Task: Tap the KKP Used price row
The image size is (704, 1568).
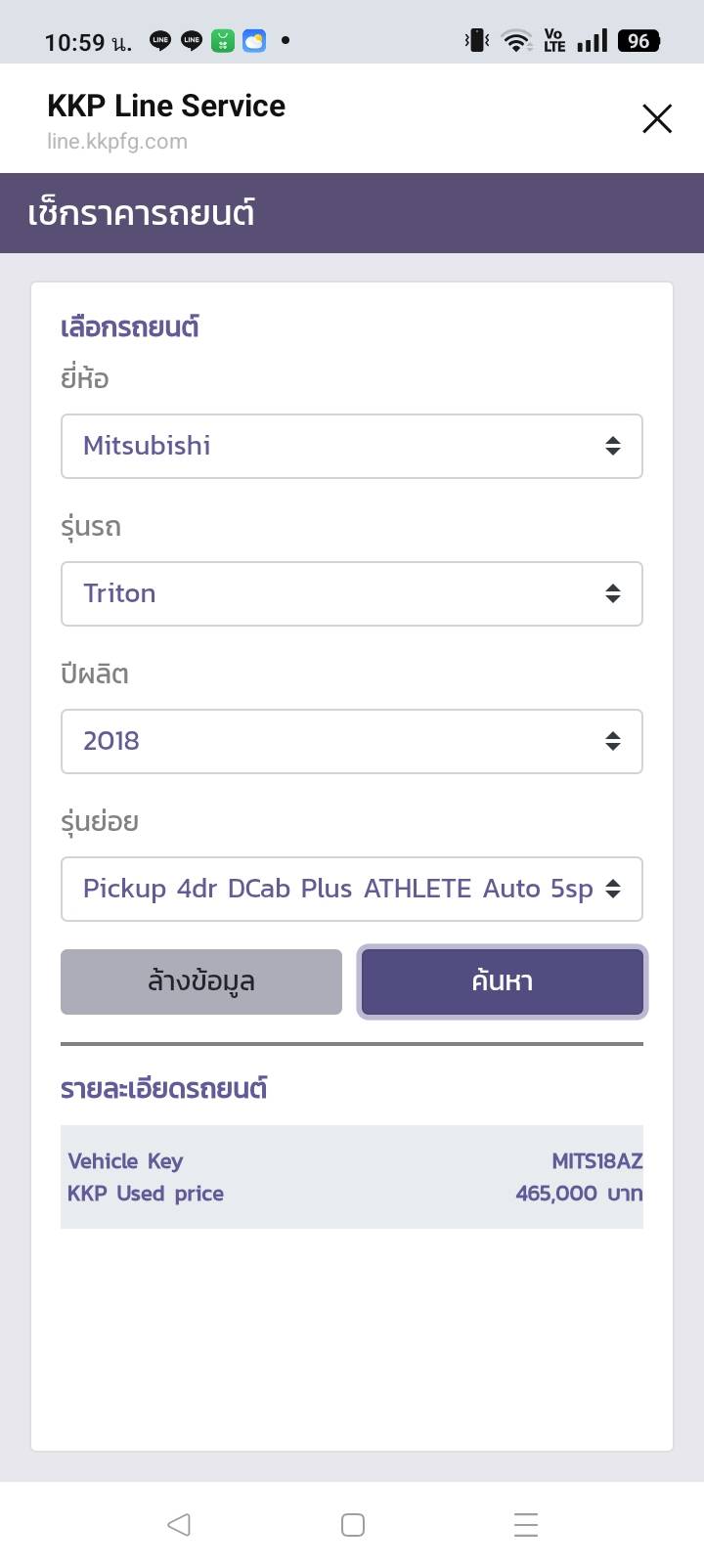Action: [x=352, y=1194]
